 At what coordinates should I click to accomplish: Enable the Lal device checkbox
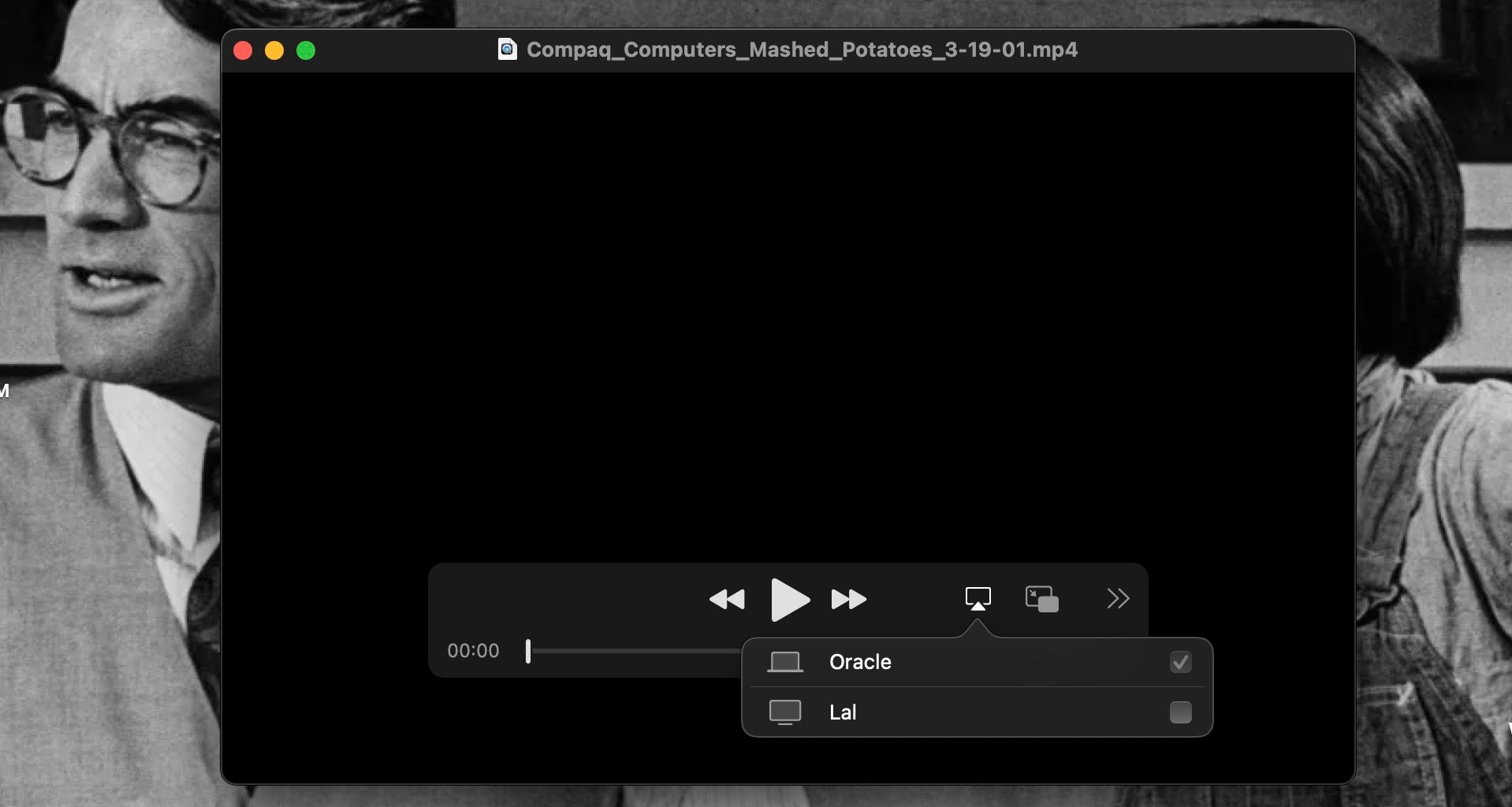coord(1180,712)
